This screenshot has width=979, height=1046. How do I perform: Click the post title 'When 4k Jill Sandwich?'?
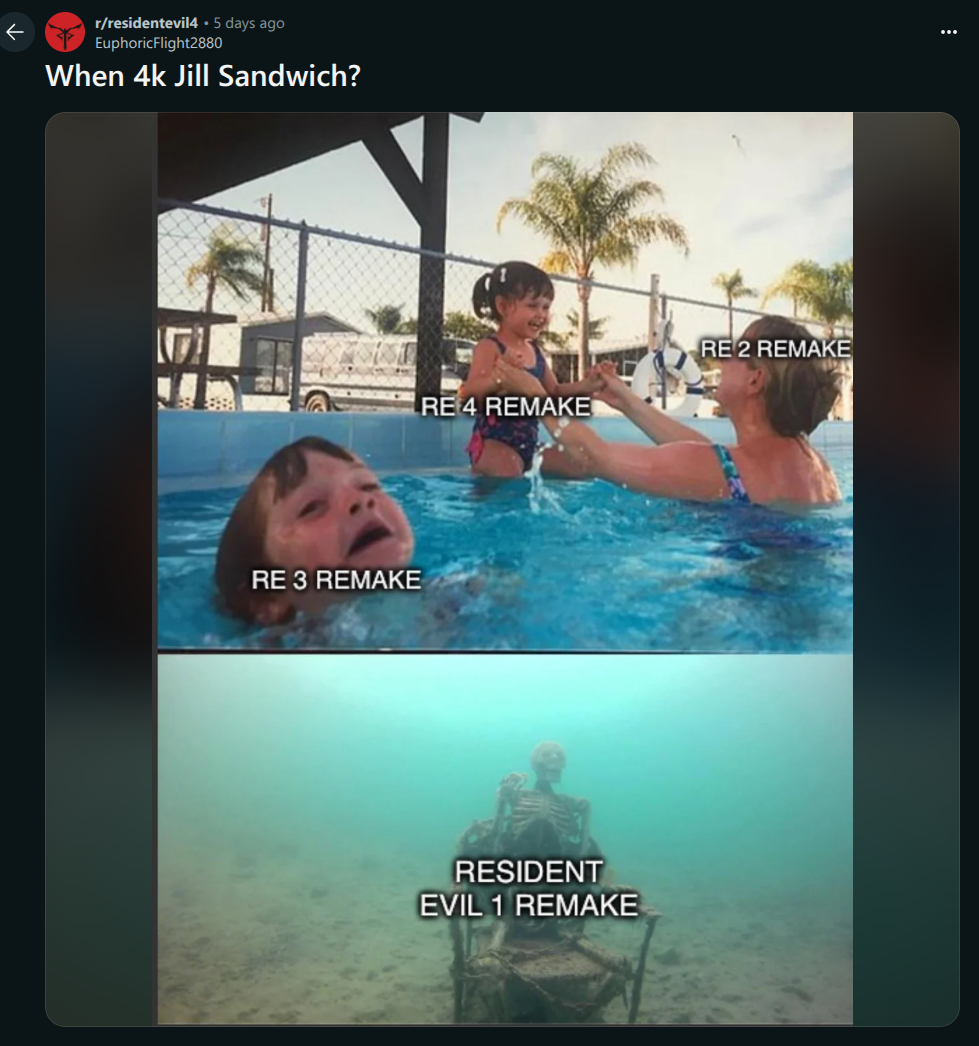203,75
